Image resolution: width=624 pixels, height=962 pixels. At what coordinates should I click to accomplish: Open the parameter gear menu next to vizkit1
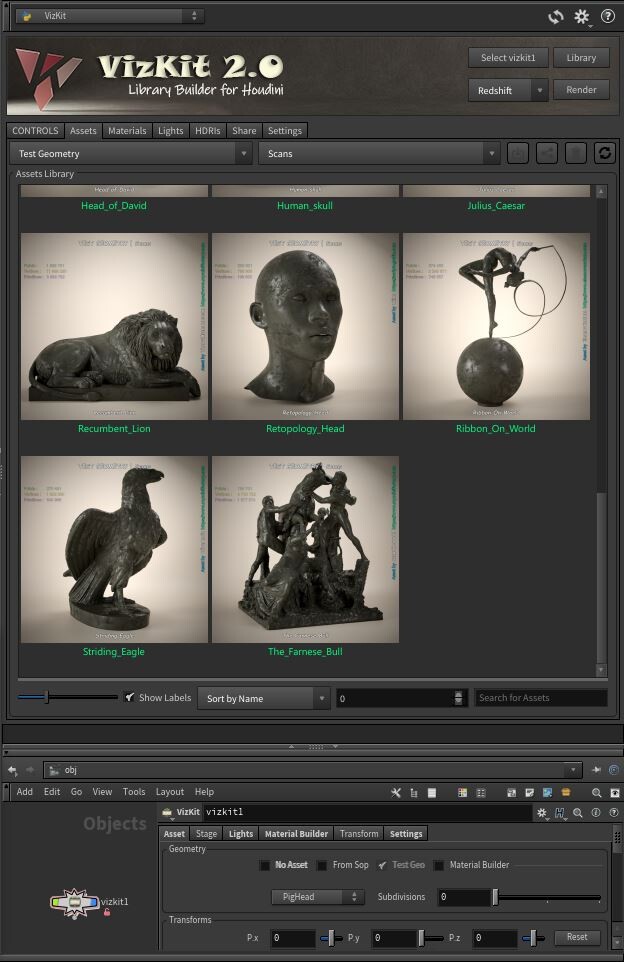click(x=542, y=812)
